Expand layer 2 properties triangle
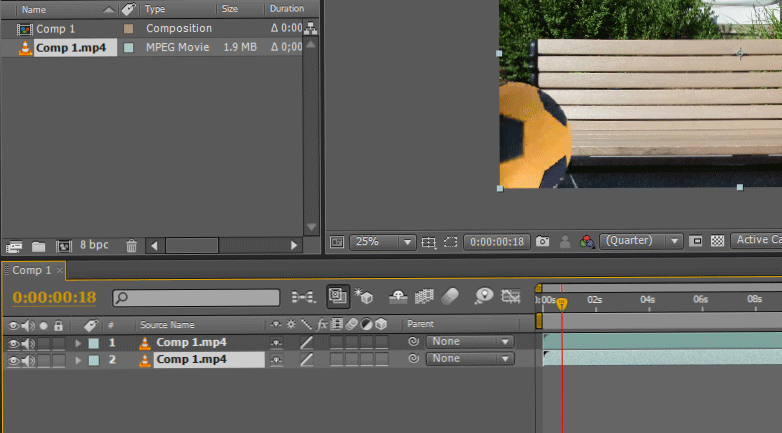 click(78, 361)
